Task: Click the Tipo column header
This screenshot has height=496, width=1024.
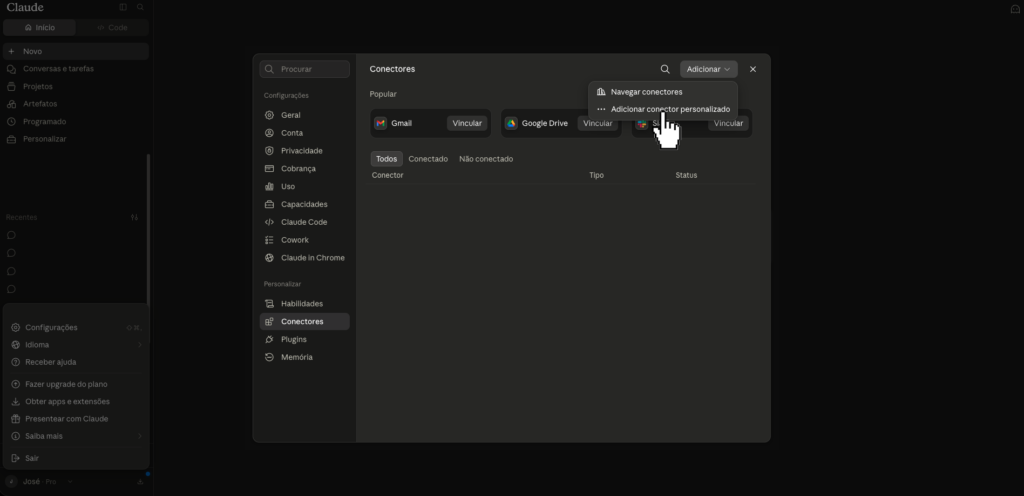Action: pyautogui.click(x=596, y=176)
